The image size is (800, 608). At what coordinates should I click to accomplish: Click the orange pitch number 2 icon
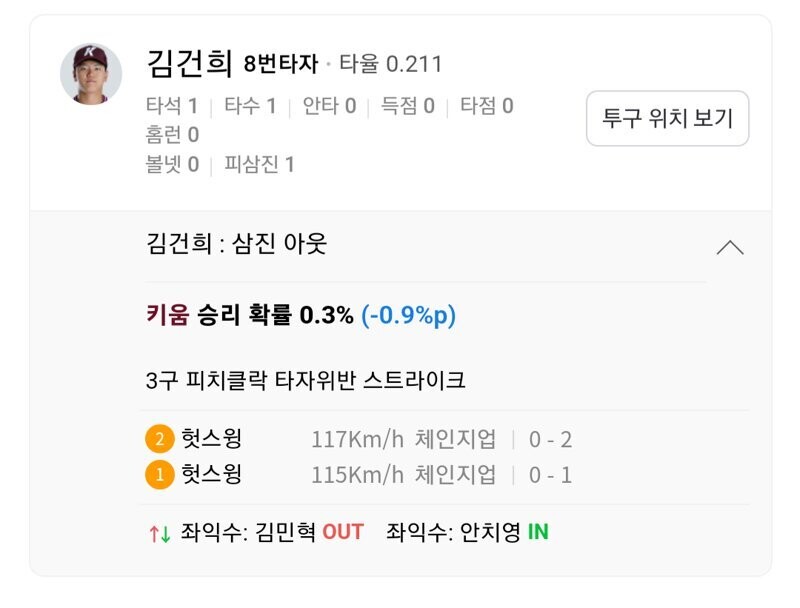point(159,439)
